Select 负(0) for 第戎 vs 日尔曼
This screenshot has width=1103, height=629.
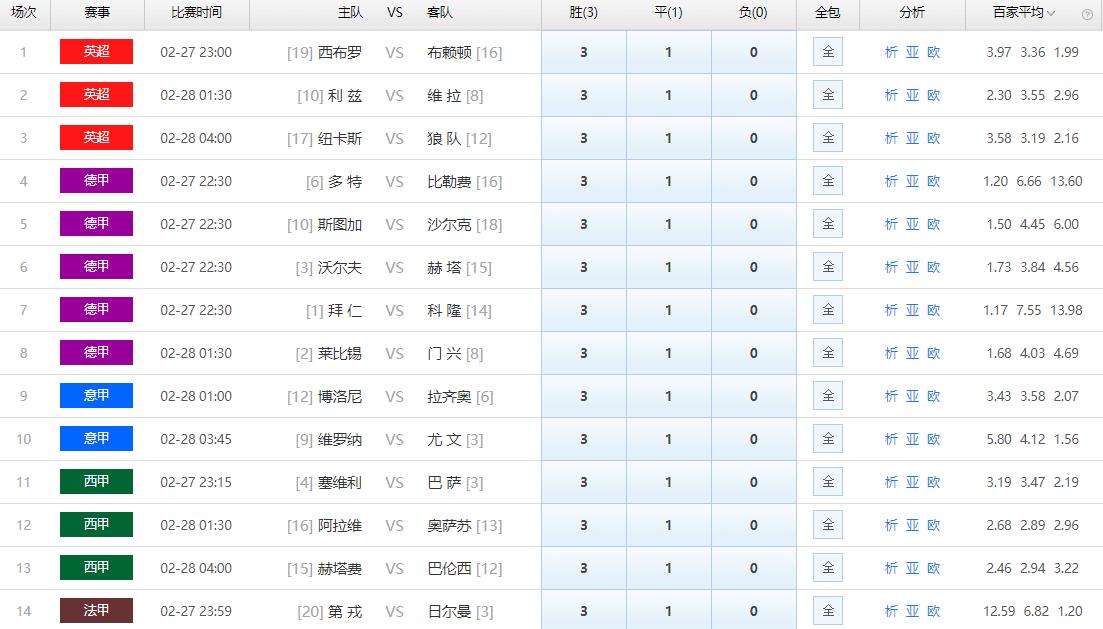coord(753,609)
